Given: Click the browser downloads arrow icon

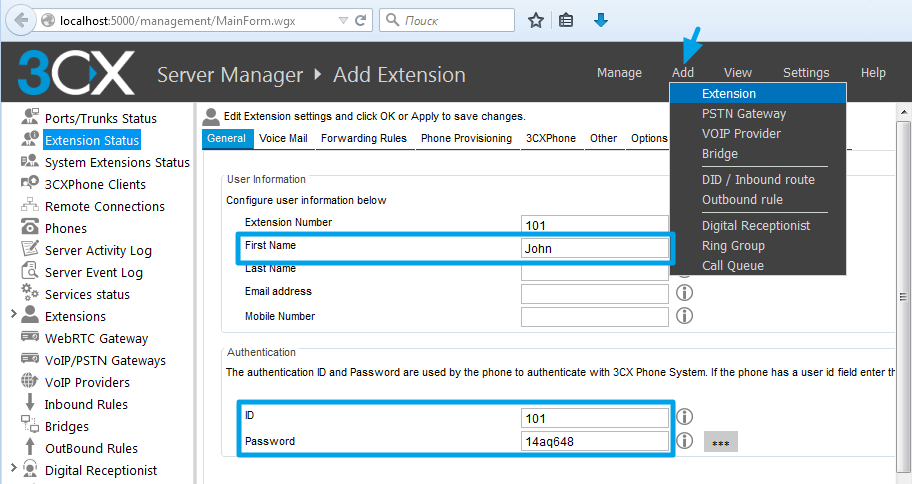Looking at the screenshot, I should tap(601, 20).
